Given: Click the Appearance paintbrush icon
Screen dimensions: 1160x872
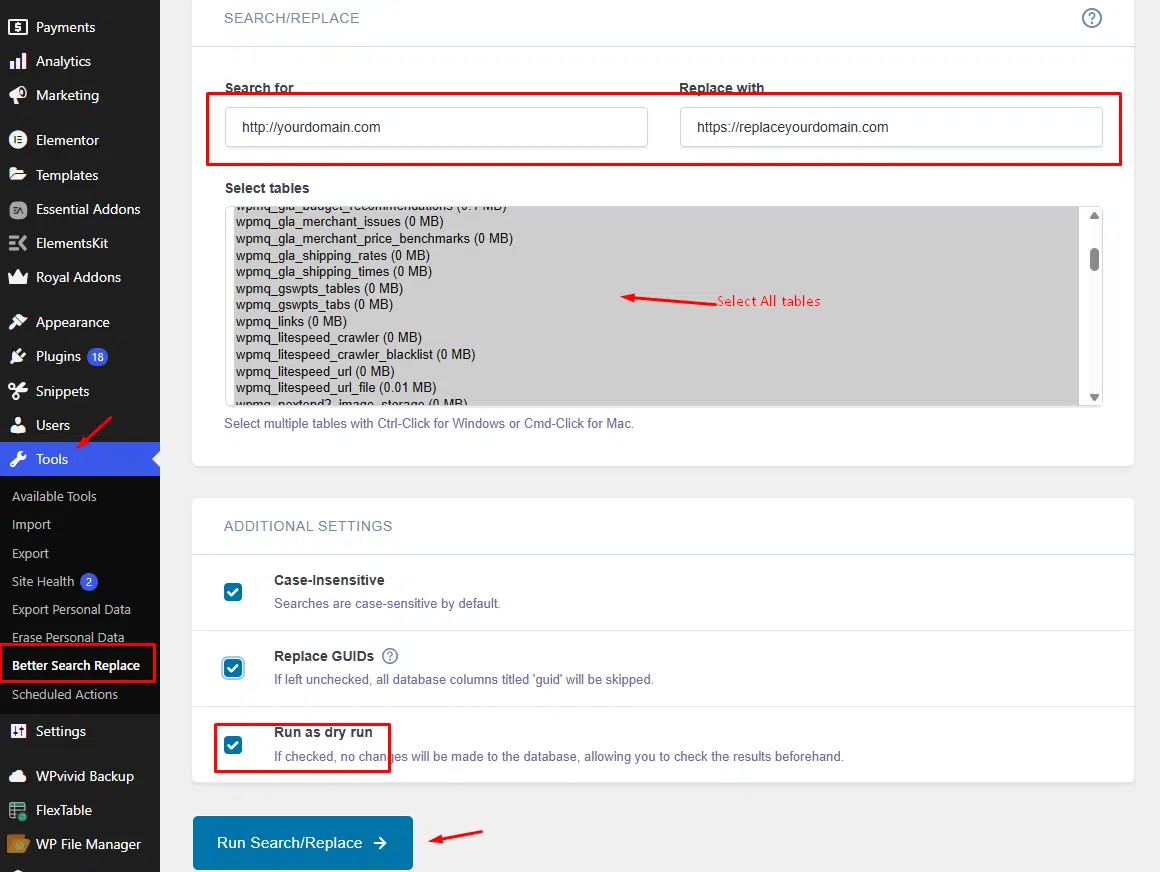Looking at the screenshot, I should (x=18, y=322).
